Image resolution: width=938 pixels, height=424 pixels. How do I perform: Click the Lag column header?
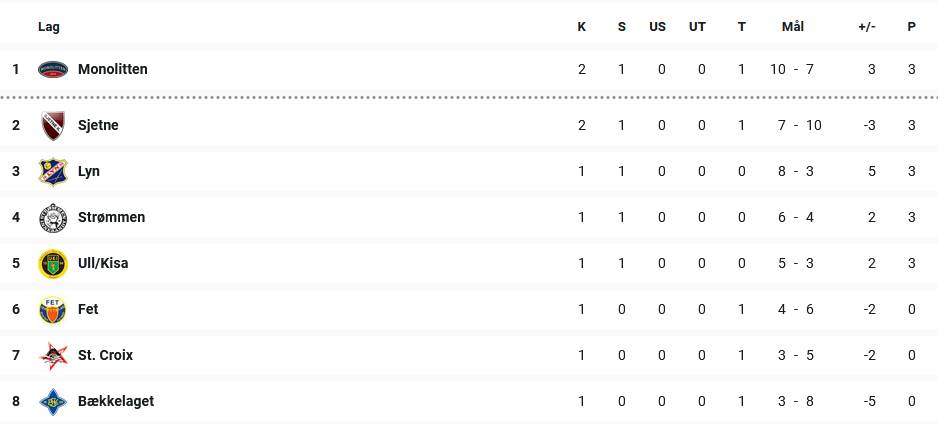click(x=48, y=27)
